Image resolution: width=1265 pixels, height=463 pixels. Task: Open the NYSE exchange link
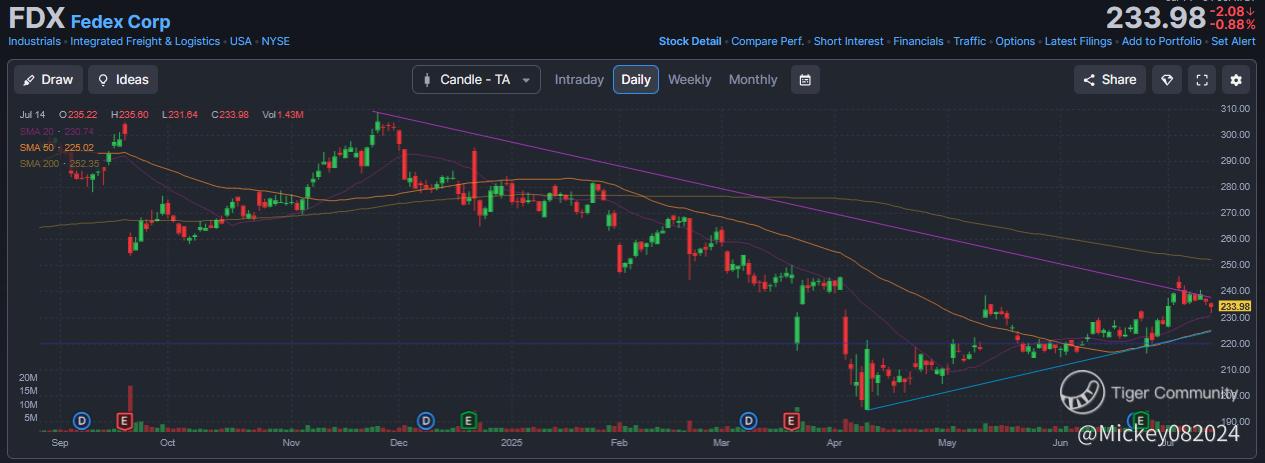(276, 42)
